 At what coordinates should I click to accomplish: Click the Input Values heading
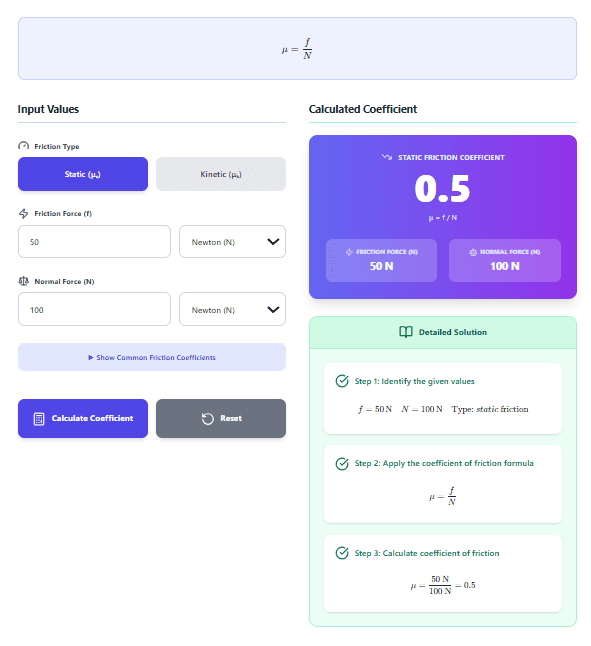[48, 109]
